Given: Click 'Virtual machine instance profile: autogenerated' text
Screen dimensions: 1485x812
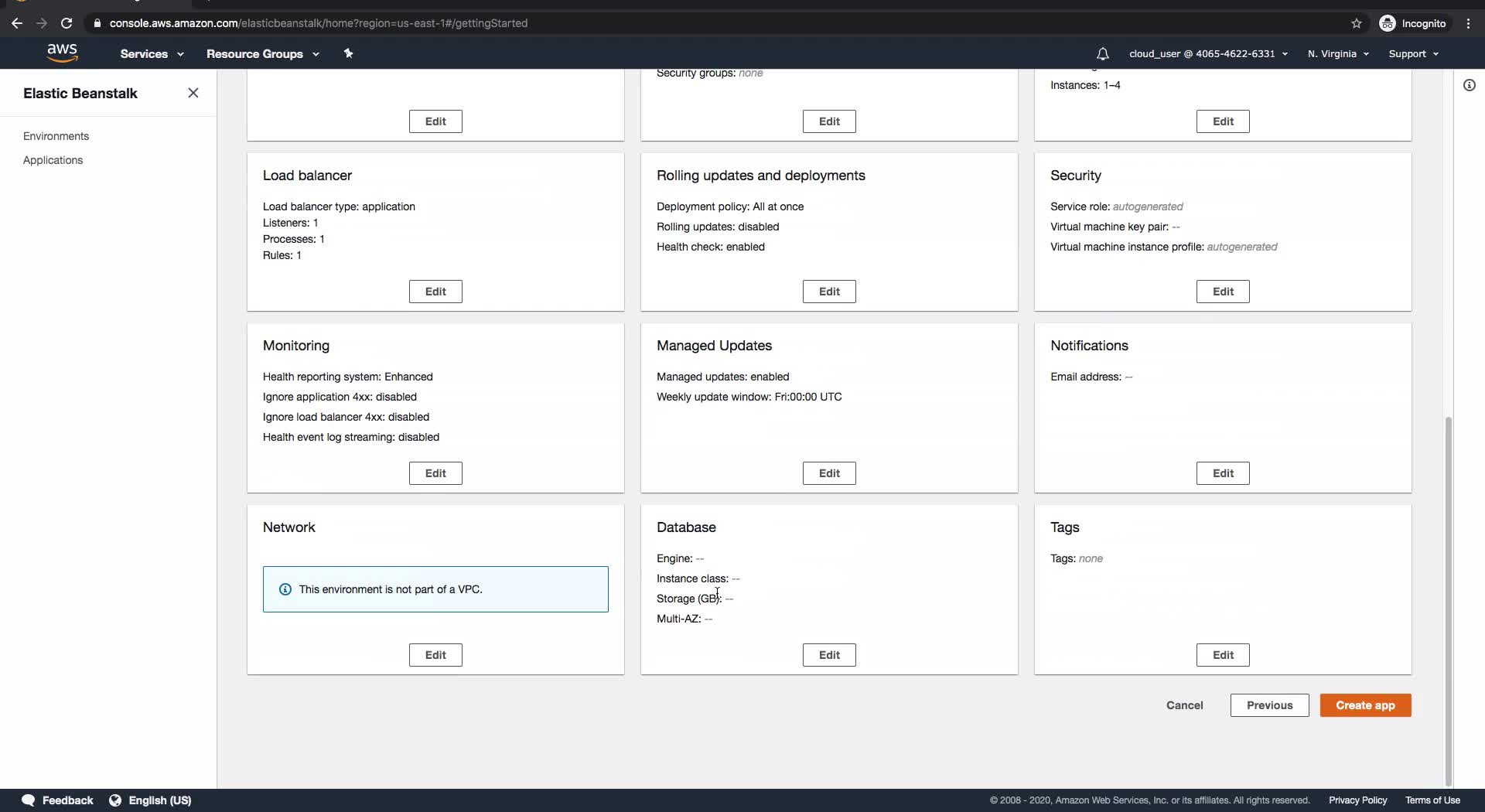Looking at the screenshot, I should tap(1164, 247).
